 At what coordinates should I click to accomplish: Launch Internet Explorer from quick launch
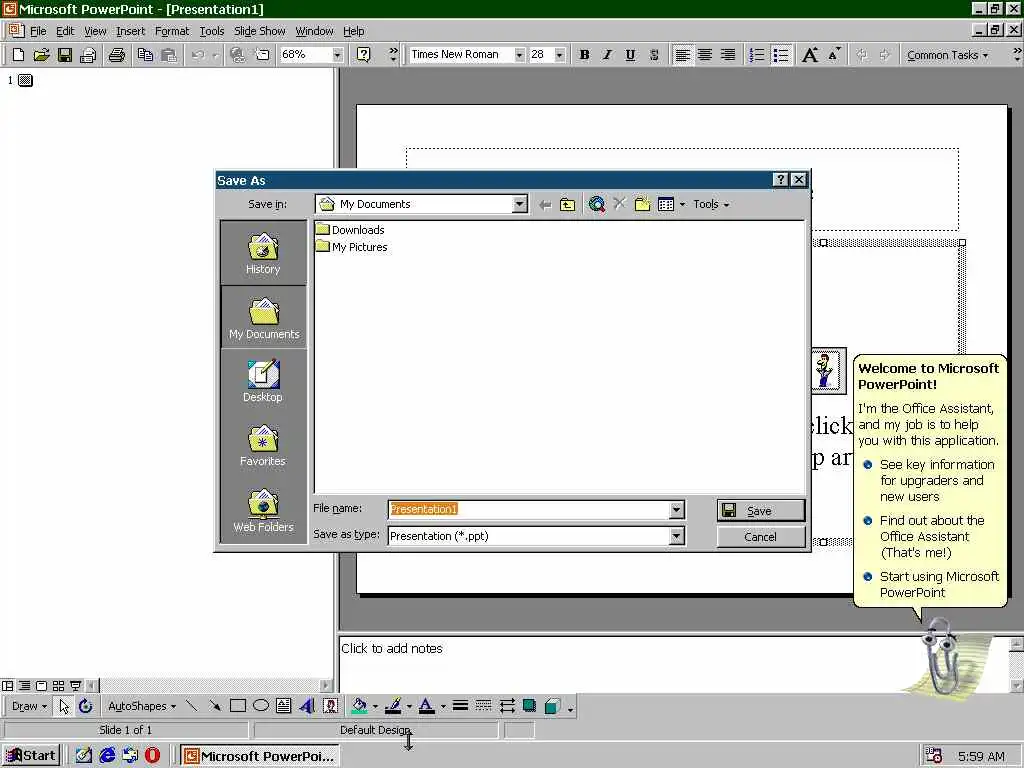point(107,756)
